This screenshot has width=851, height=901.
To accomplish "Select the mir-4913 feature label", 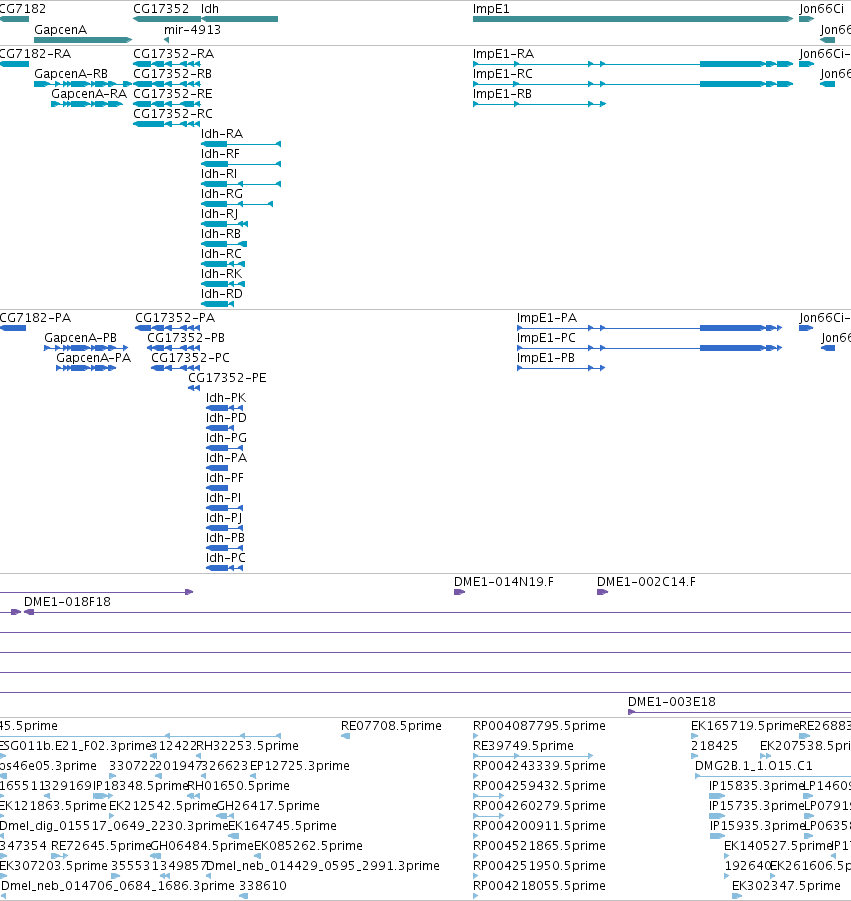I will click(x=192, y=29).
